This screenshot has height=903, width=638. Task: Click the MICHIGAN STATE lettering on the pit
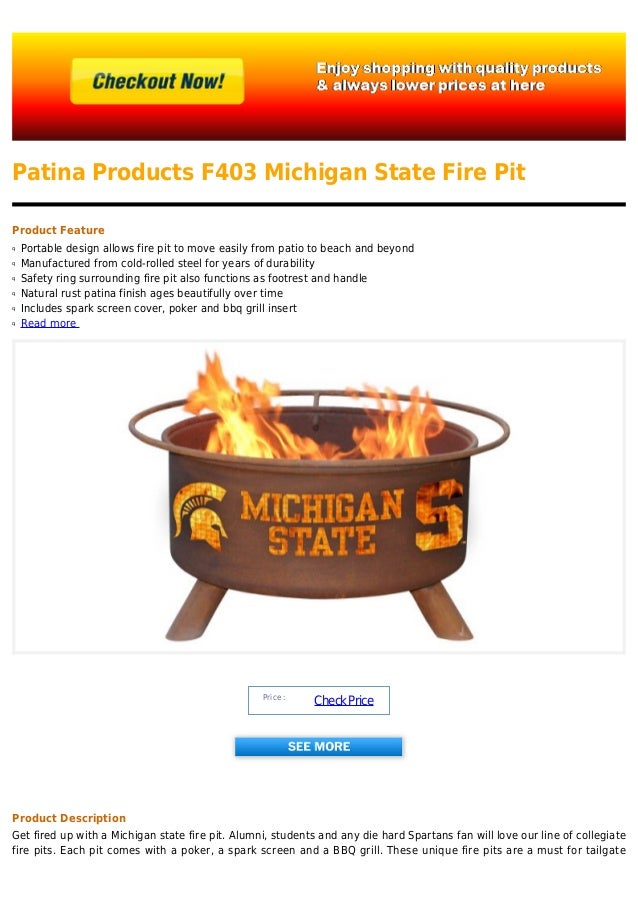322,523
